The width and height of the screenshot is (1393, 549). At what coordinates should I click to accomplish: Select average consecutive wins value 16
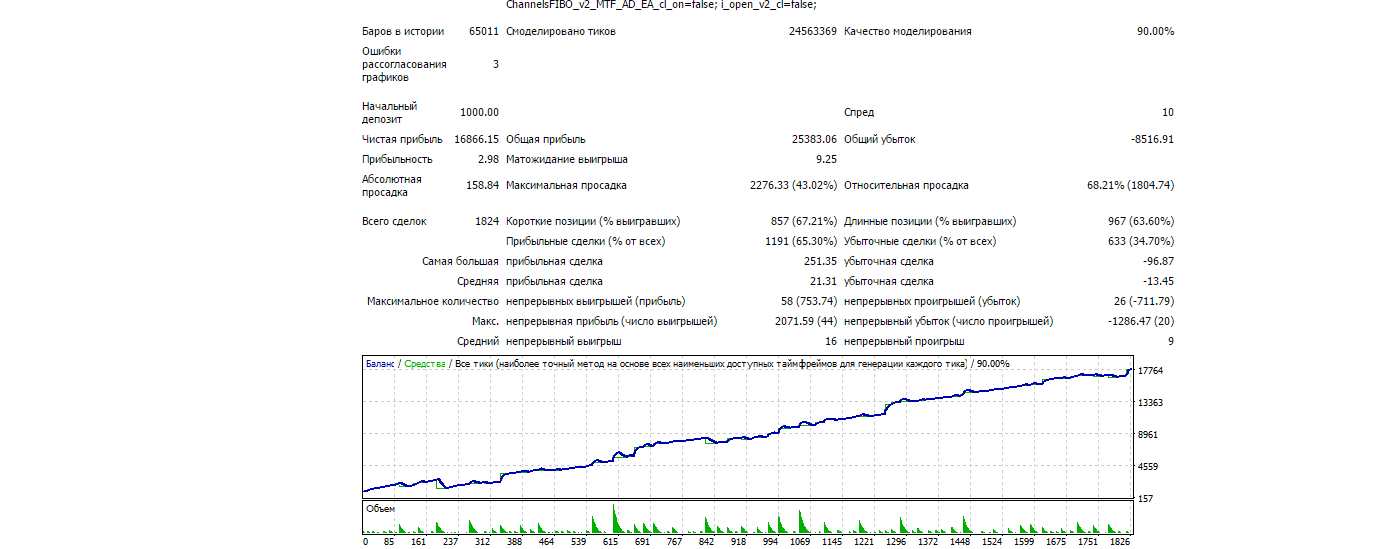point(831,341)
